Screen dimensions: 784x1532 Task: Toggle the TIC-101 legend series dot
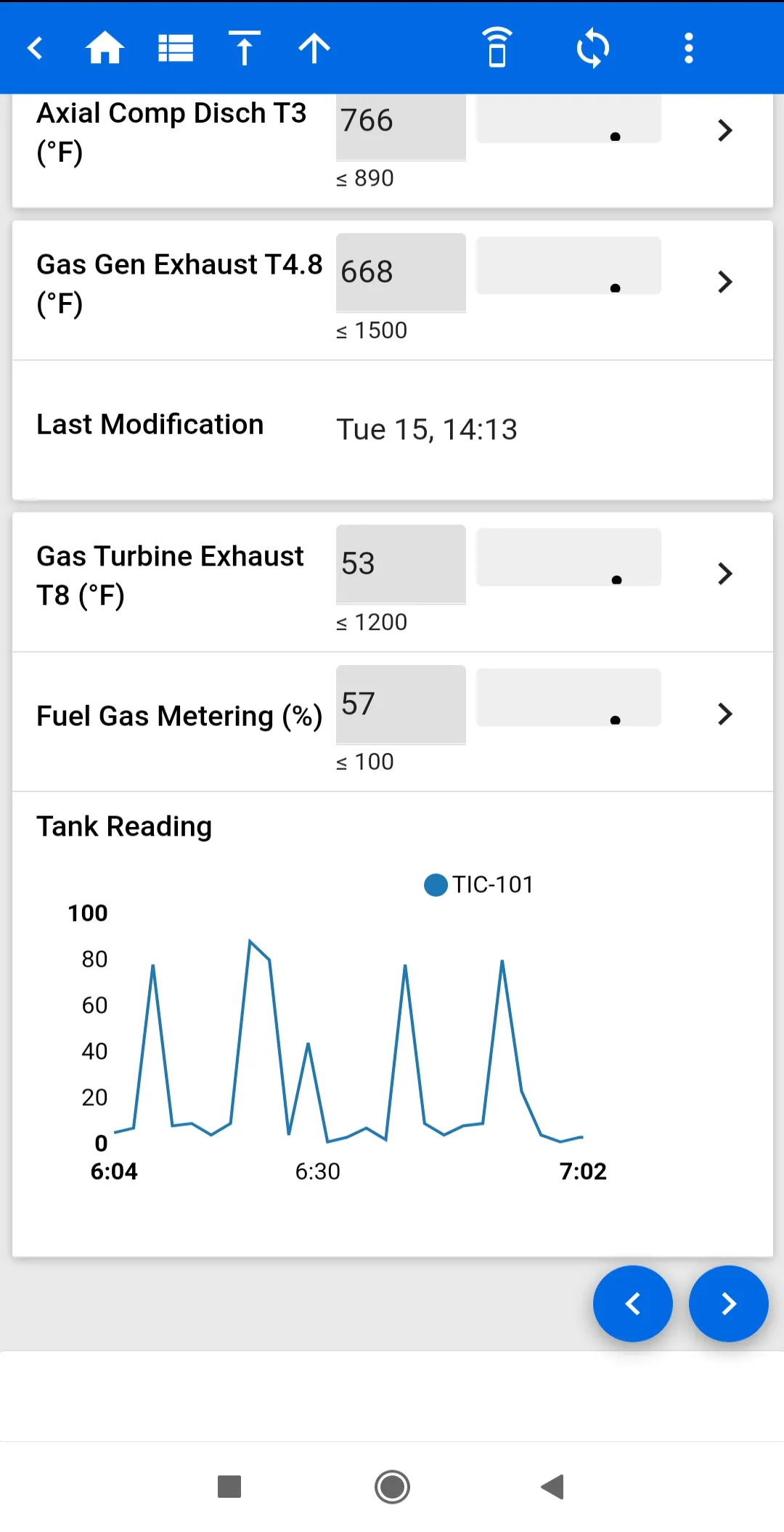(x=436, y=885)
